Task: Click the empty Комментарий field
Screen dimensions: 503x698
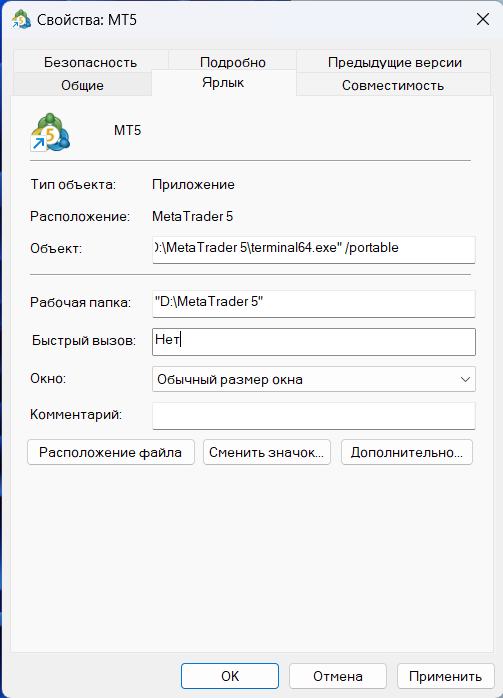Action: [x=314, y=416]
